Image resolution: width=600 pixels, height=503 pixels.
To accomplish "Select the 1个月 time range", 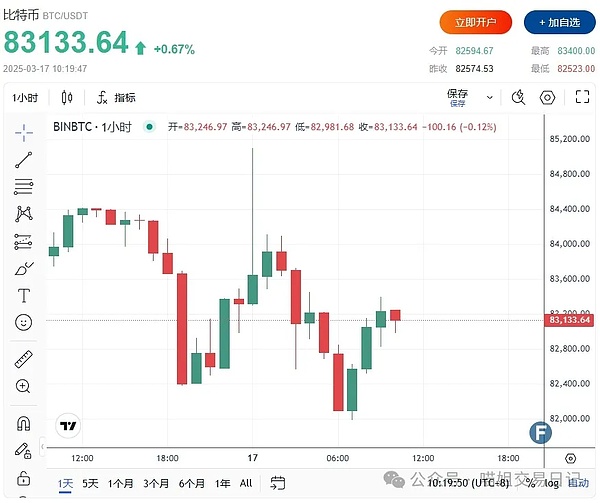I will click(x=121, y=483).
